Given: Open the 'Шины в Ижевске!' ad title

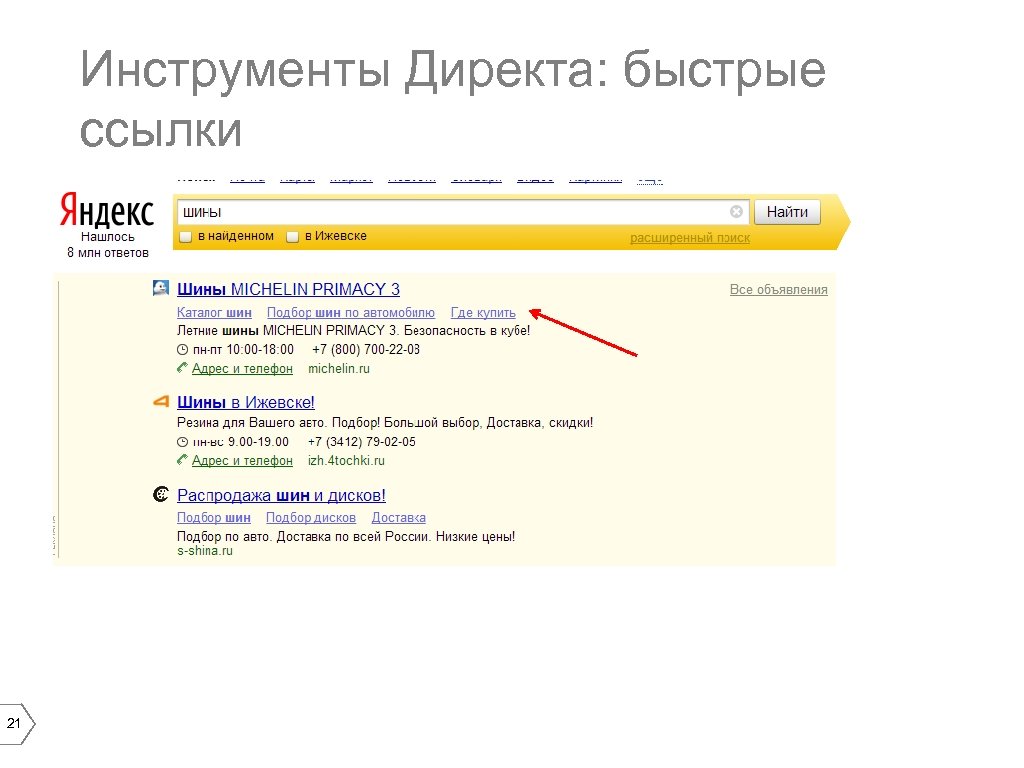Looking at the screenshot, I should click(x=246, y=402).
